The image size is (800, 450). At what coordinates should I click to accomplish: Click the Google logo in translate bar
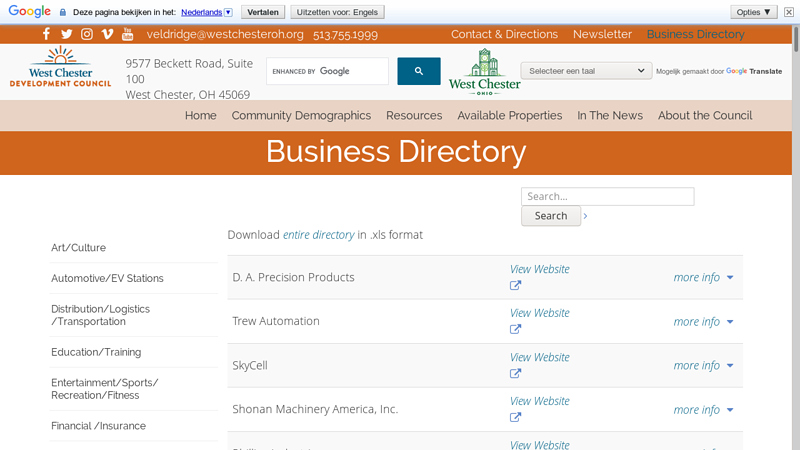tap(29, 11)
